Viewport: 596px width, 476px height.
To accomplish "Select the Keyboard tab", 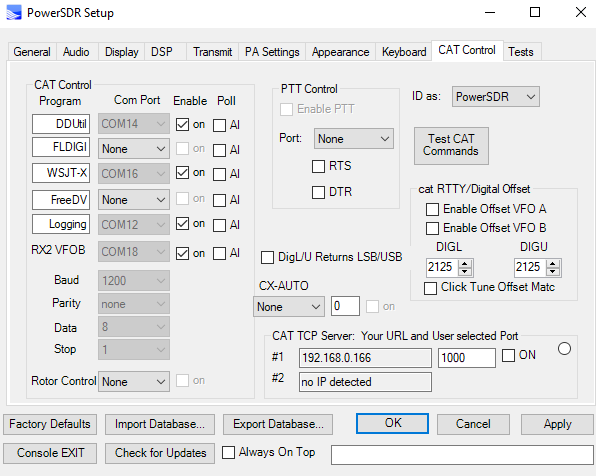I will [404, 52].
